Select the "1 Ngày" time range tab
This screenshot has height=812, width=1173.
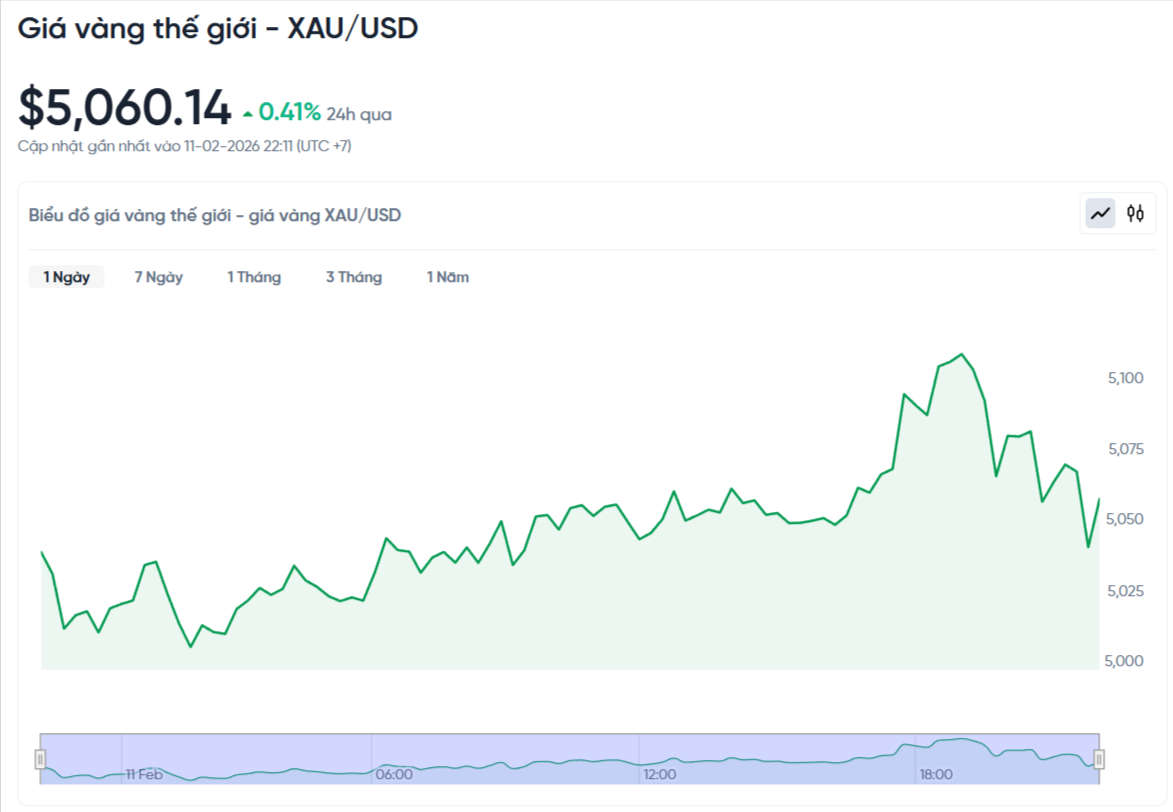[x=65, y=277]
